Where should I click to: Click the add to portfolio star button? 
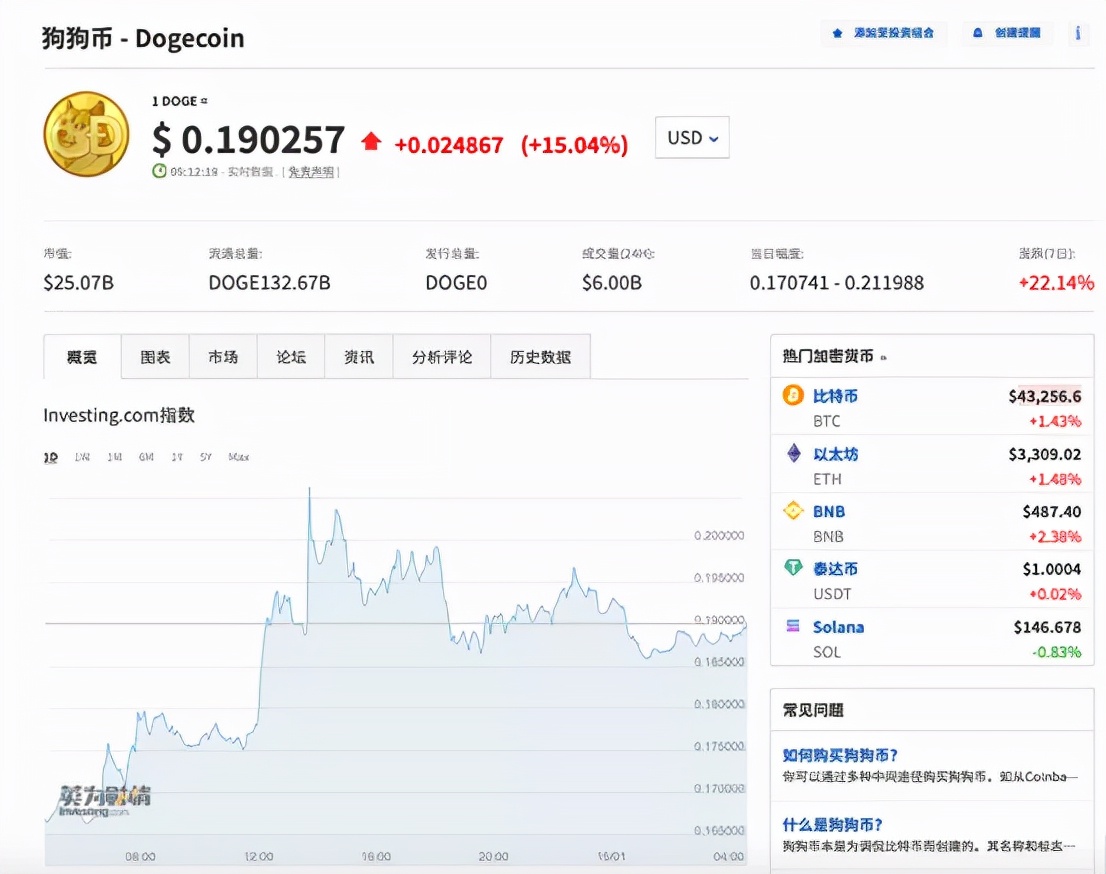pyautogui.click(x=883, y=33)
